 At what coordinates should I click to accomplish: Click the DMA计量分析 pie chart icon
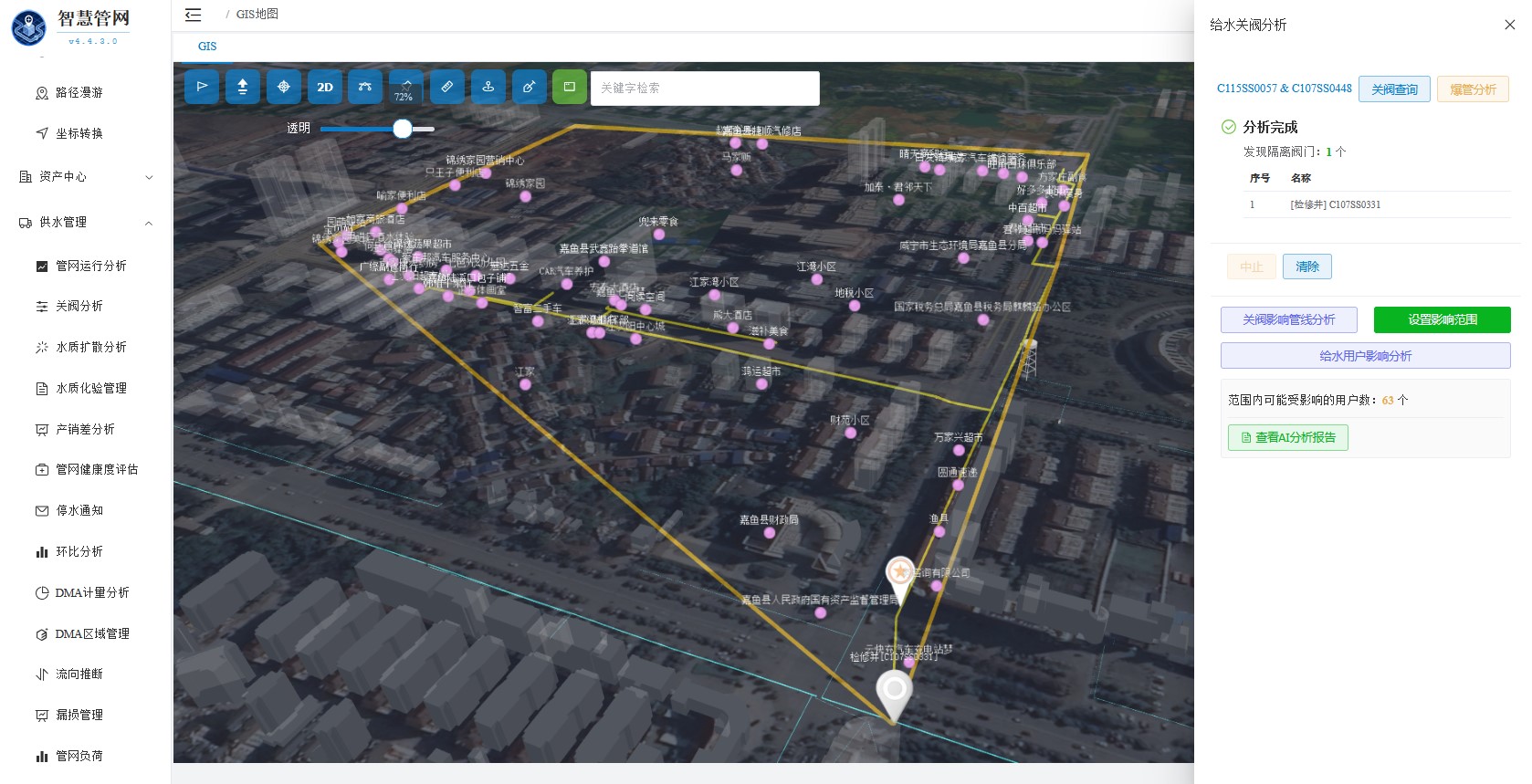(x=41, y=592)
